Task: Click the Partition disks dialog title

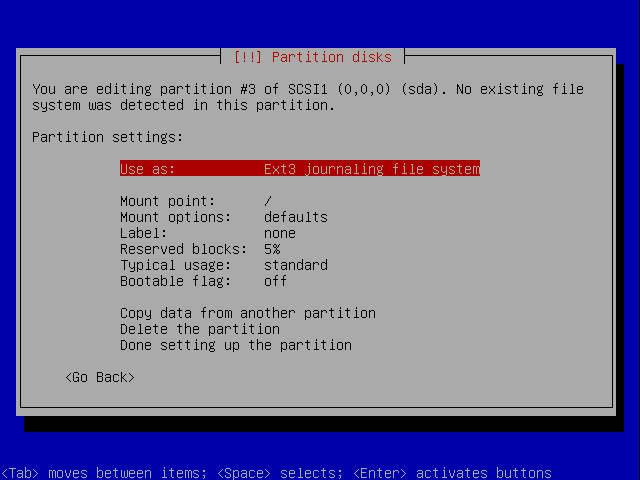Action: 313,57
